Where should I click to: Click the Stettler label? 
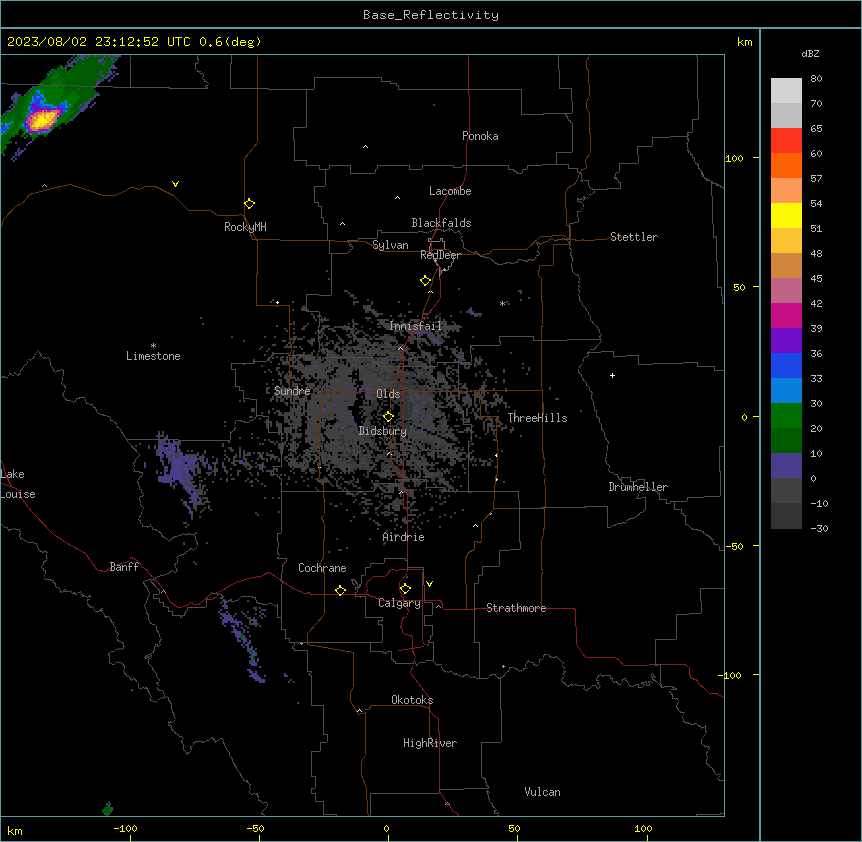click(634, 237)
